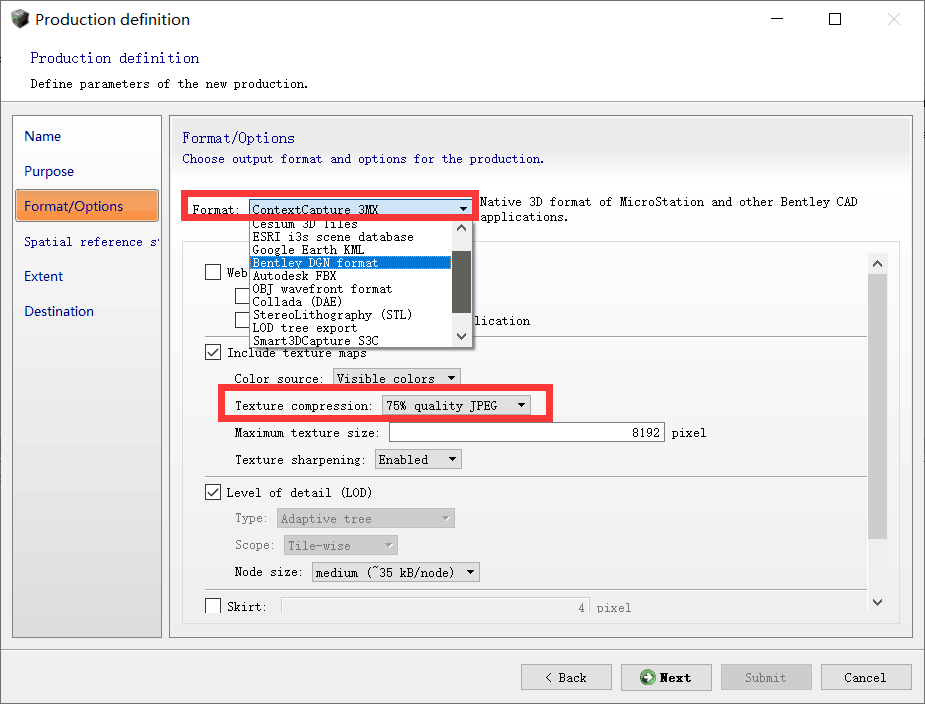
Task: Open the Color source dropdown
Action: click(x=396, y=378)
